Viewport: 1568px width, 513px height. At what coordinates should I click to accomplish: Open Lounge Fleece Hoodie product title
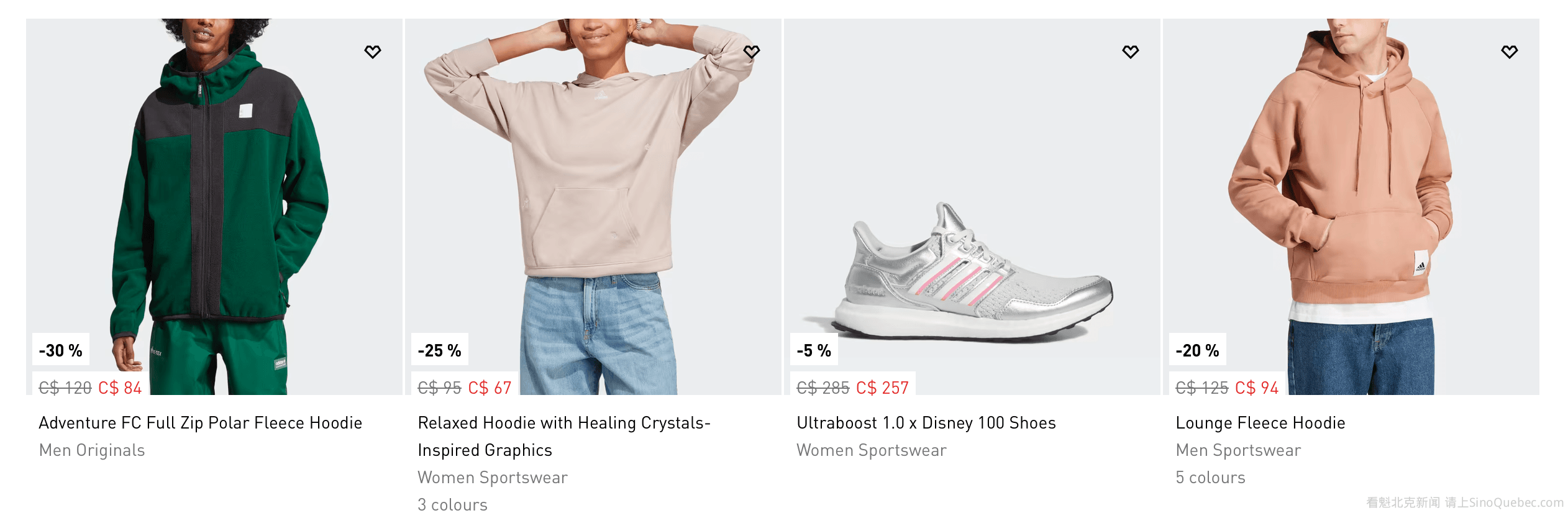1260,423
